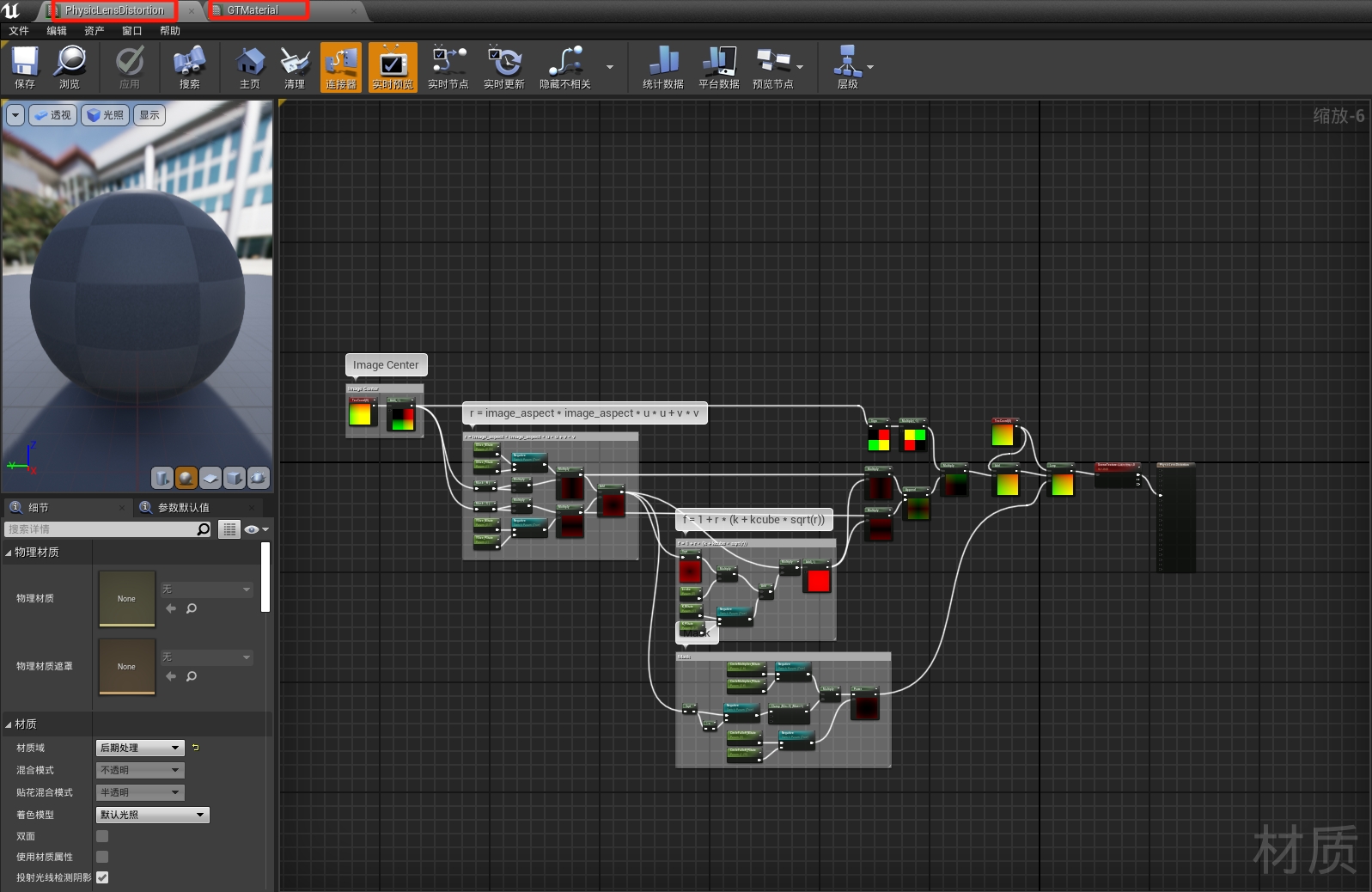Select the sphere preview shape icon
Image resolution: width=1372 pixels, height=892 pixels.
click(186, 478)
